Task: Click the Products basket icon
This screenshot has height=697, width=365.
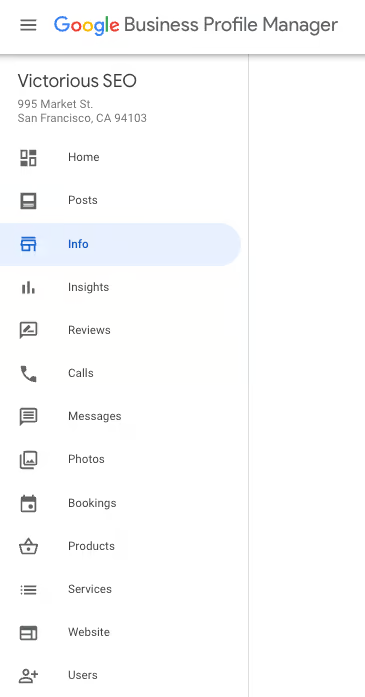Action: 28,546
